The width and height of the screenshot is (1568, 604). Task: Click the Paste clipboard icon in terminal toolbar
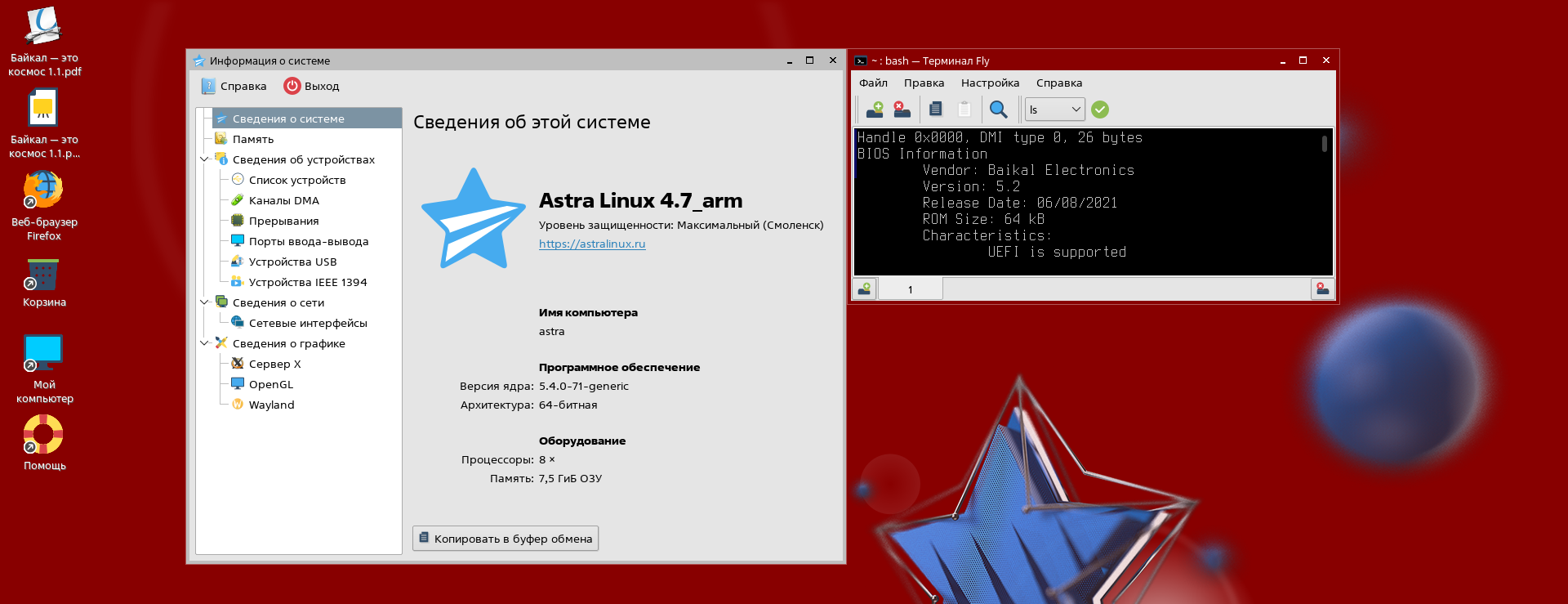pos(964,110)
